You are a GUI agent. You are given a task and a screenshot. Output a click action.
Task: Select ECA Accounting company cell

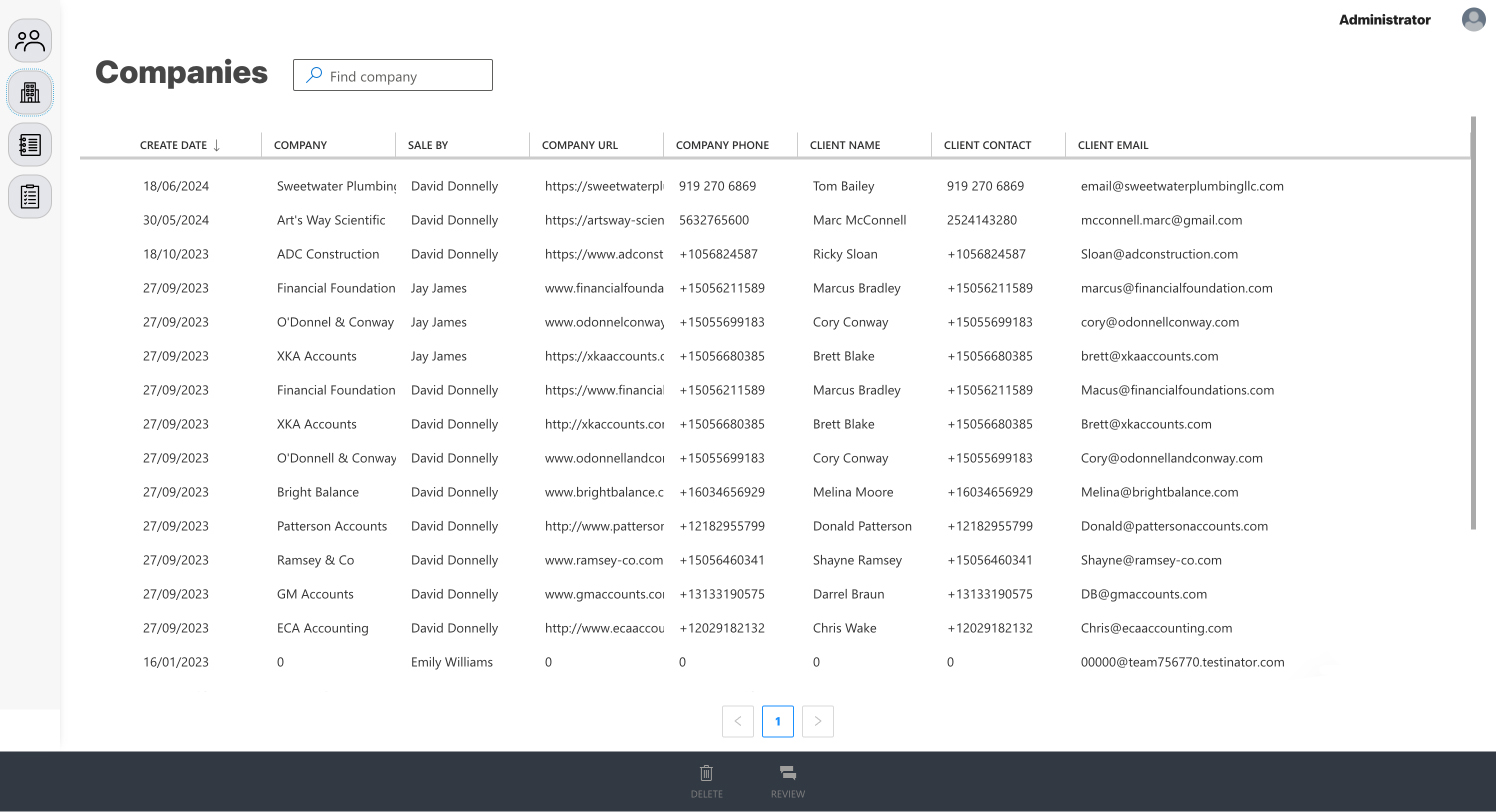click(x=322, y=628)
